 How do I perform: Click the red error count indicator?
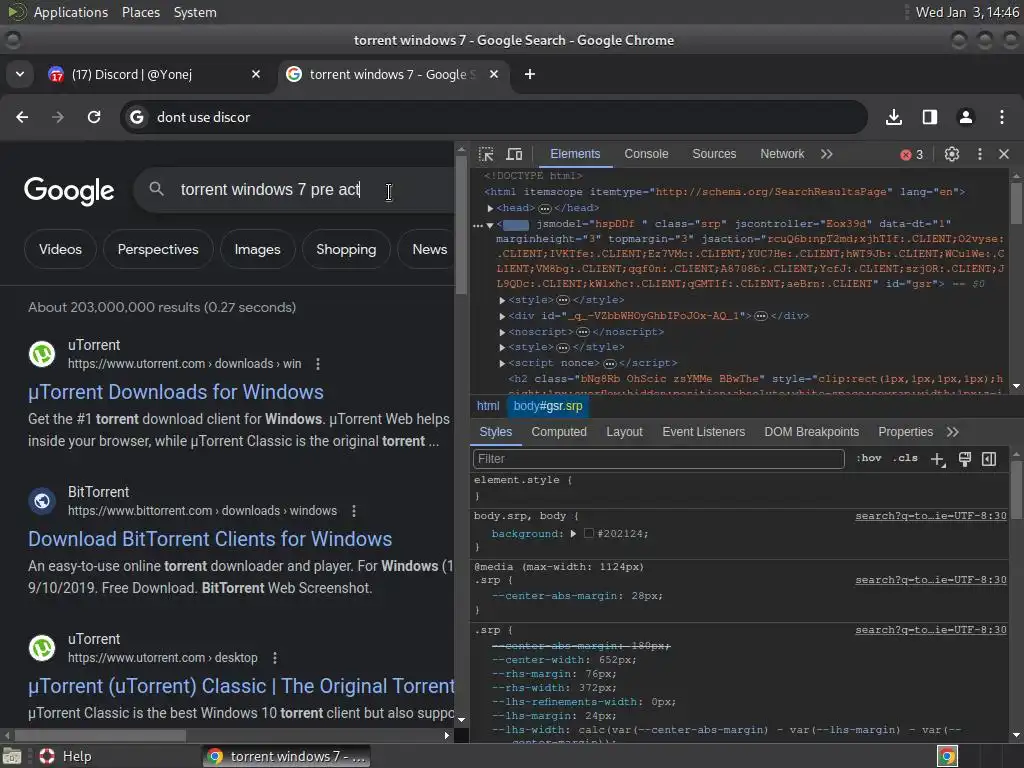[x=912, y=155]
